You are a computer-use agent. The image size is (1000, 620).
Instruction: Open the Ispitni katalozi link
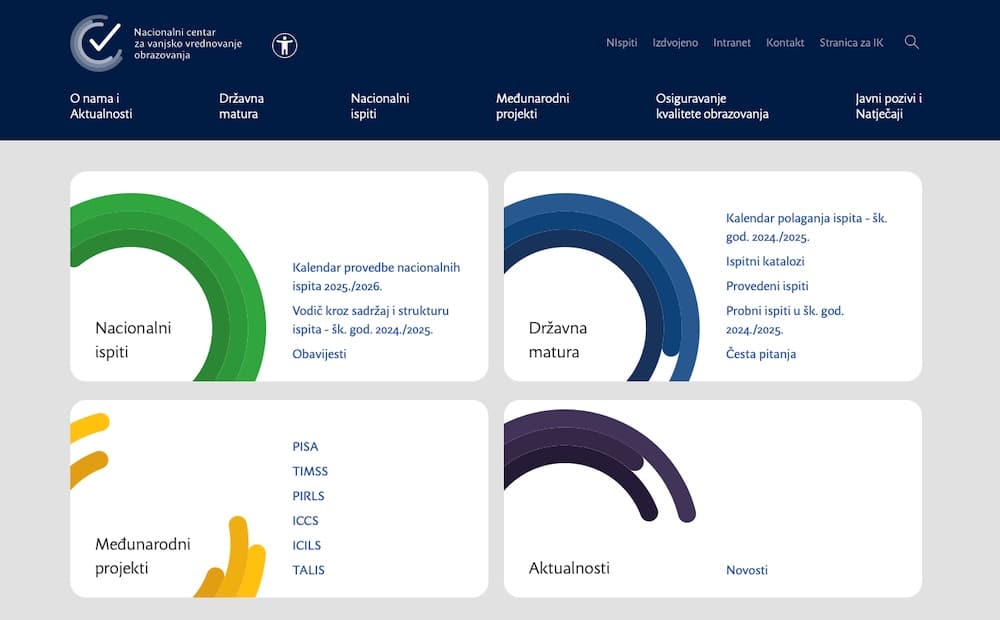765,261
